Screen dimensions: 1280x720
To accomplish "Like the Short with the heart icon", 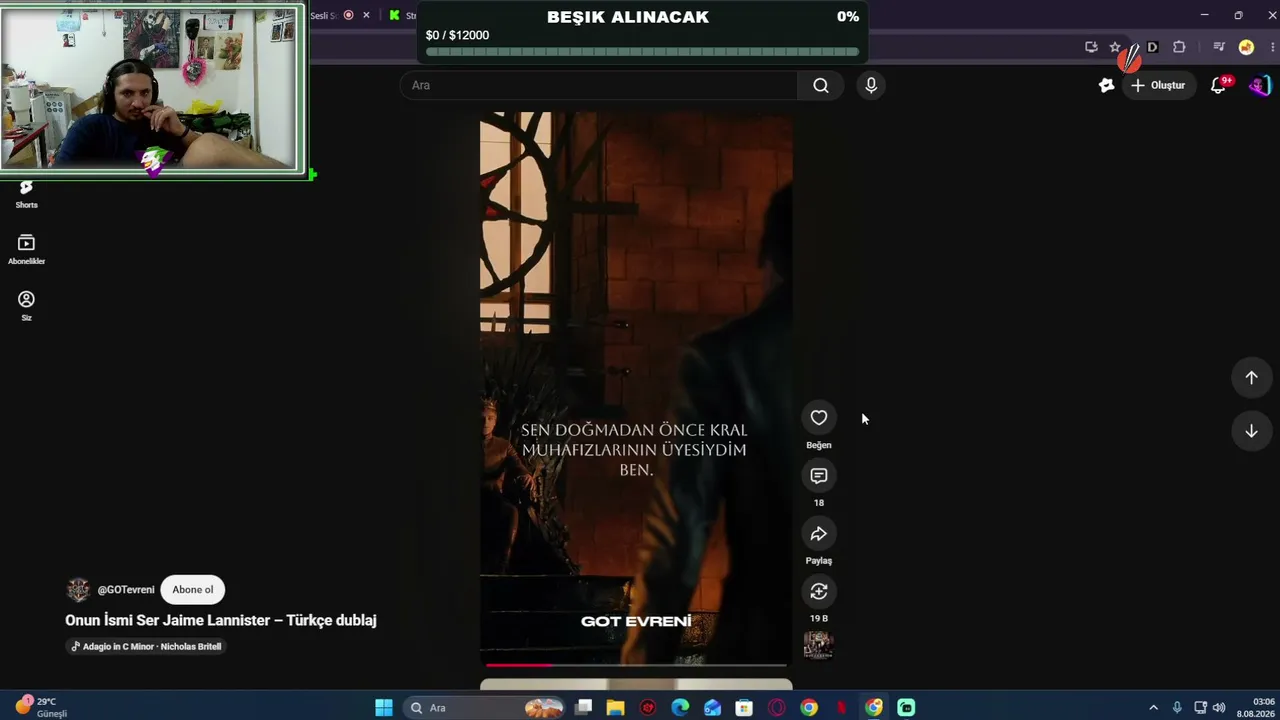I will coord(819,418).
